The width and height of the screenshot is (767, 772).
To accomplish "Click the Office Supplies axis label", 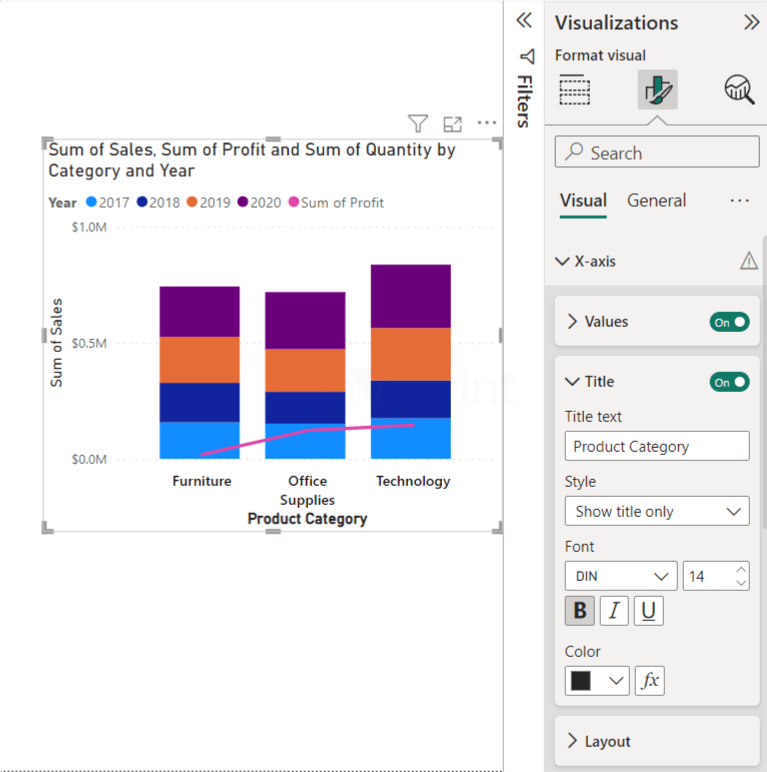I will point(307,490).
